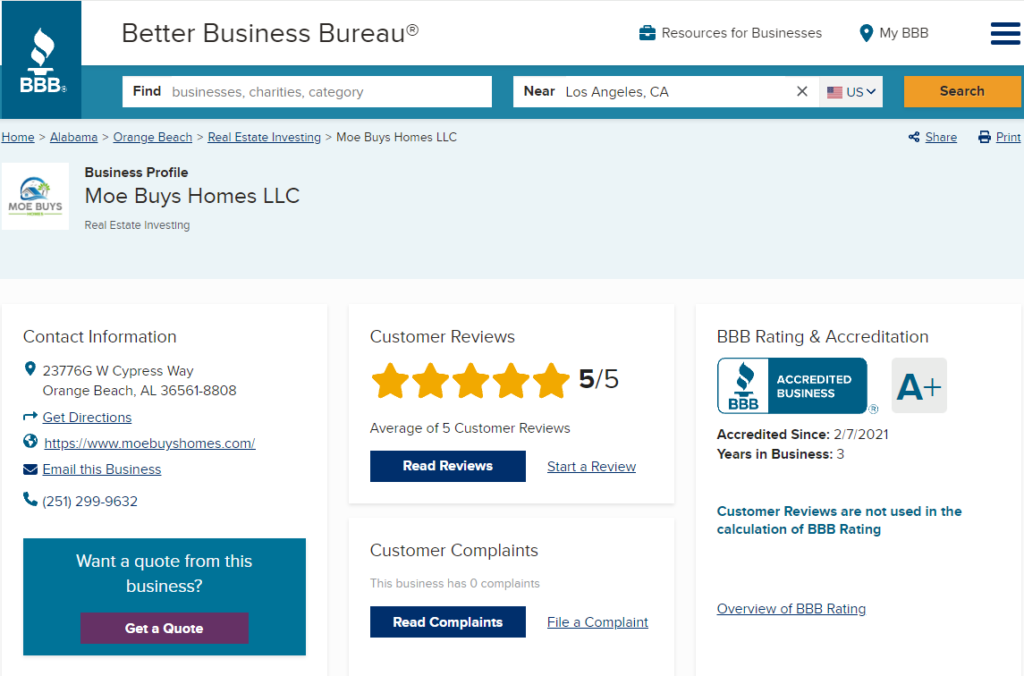Focus the Find businesses search field
Screen dimensions: 1024x676
(307, 91)
